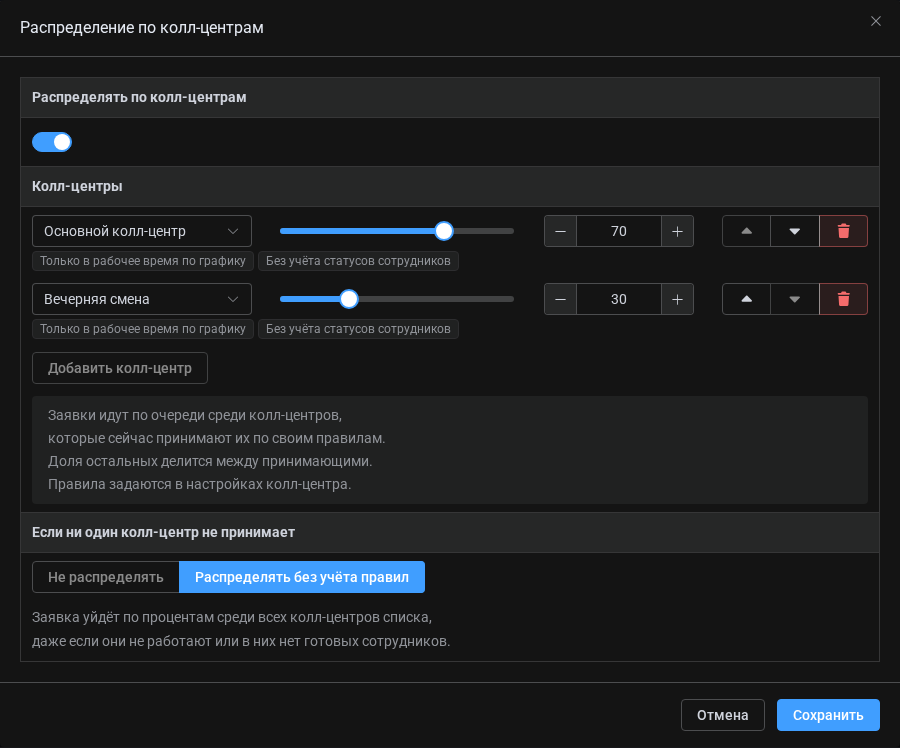Click Вечерняя смена's Без учёта статусов сотрудников tag

tap(358, 329)
